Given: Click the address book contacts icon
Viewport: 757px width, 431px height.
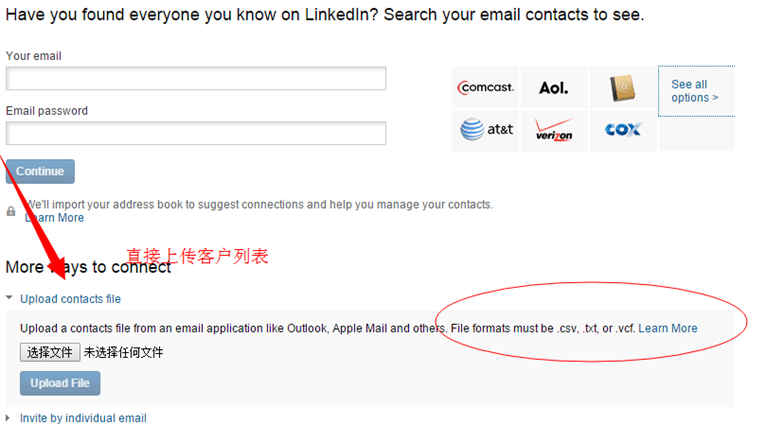Looking at the screenshot, I should pyautogui.click(x=623, y=89).
